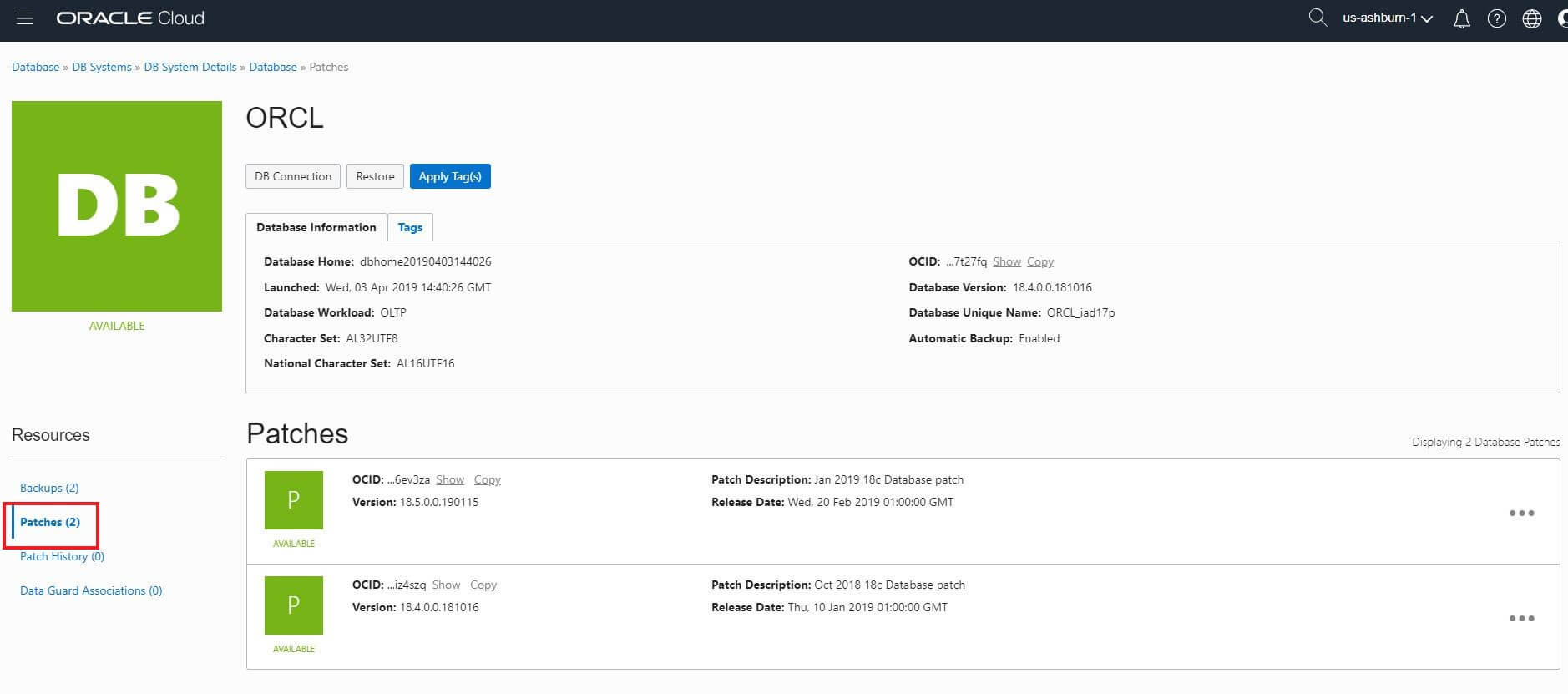Click Displaying 2 Database Patches text

pyautogui.click(x=1486, y=442)
